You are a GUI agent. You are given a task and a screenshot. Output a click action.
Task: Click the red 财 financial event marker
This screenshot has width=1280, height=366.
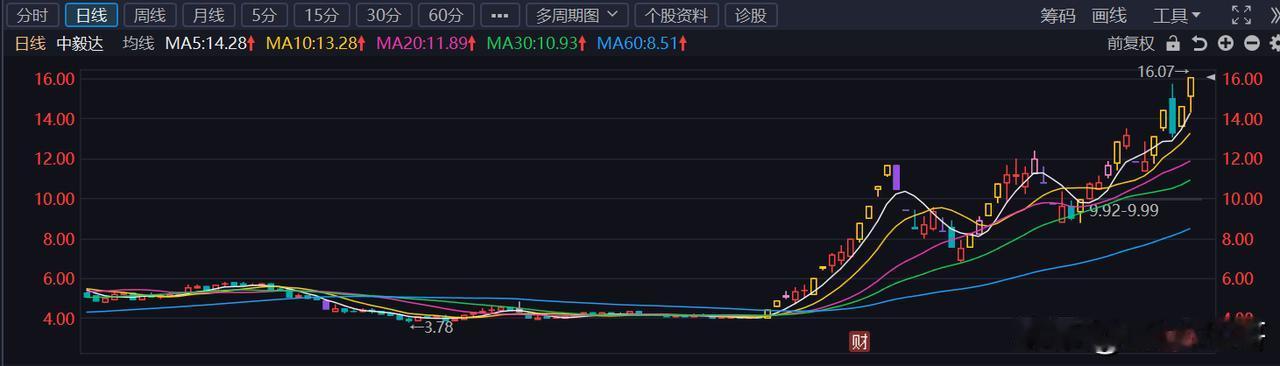(x=860, y=342)
